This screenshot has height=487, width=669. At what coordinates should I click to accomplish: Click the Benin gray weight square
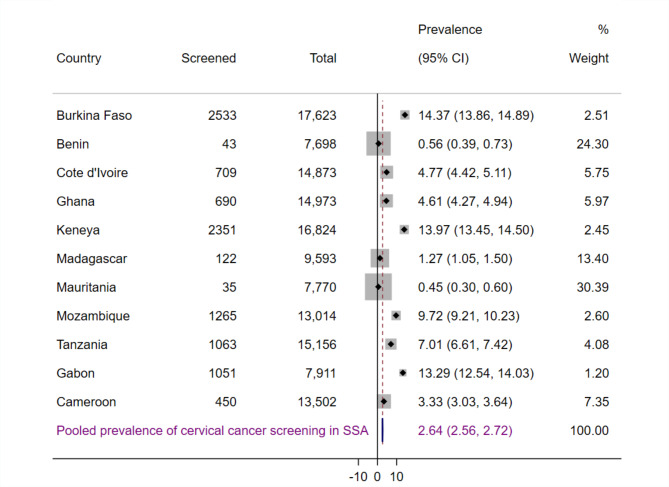pos(378,144)
